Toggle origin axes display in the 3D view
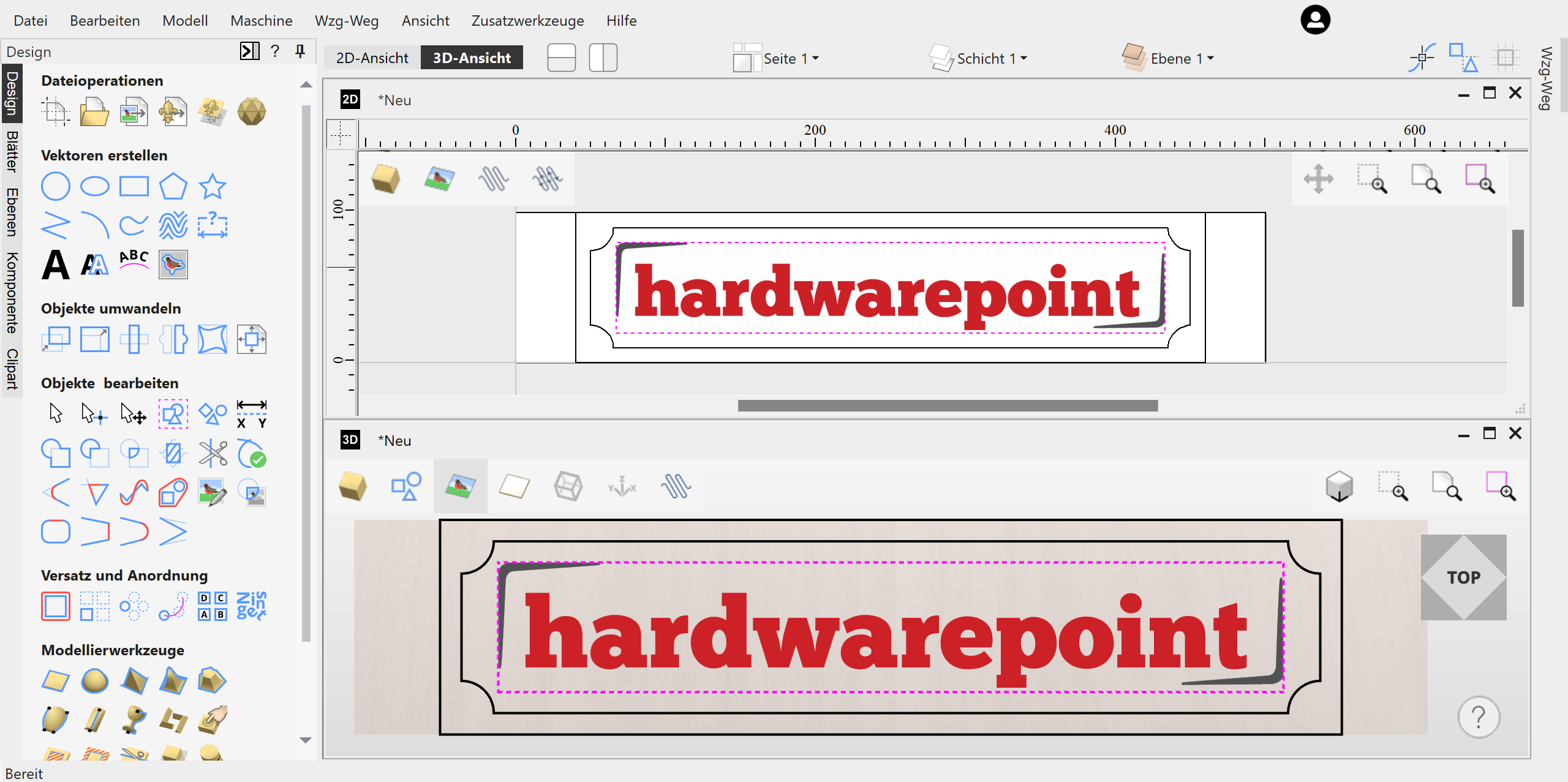 coord(622,487)
